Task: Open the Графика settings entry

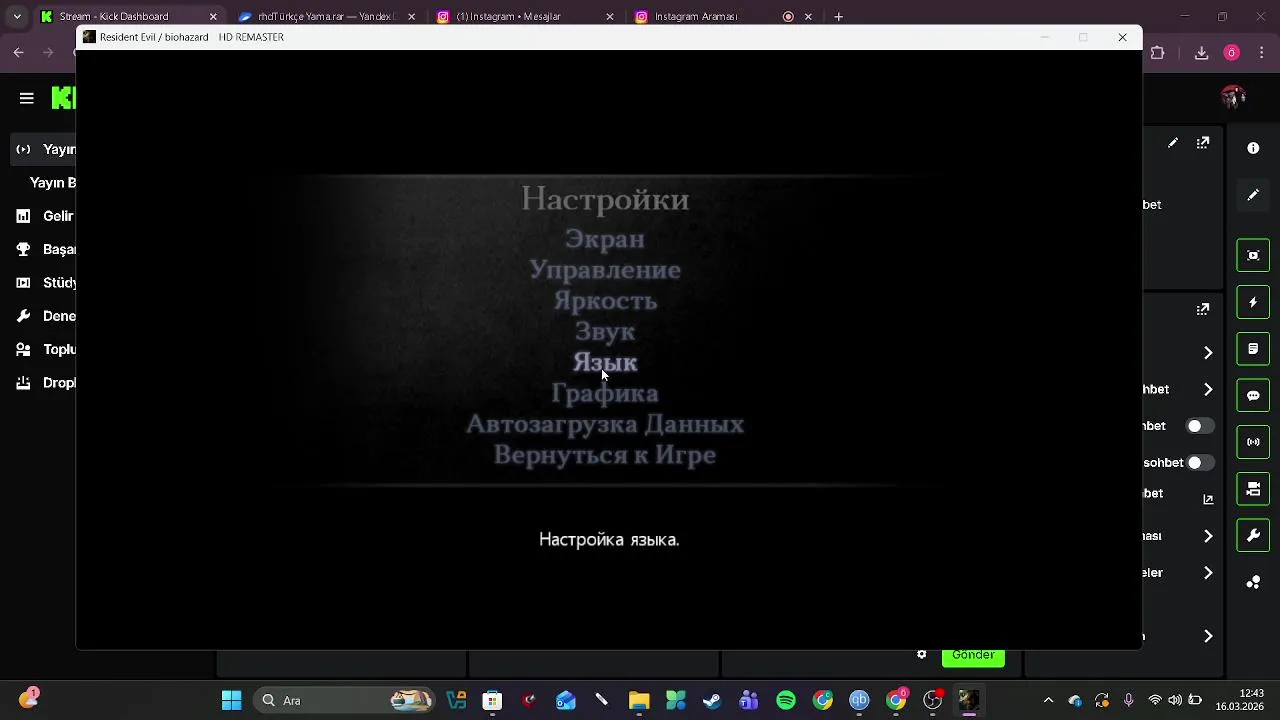Action: click(x=605, y=394)
